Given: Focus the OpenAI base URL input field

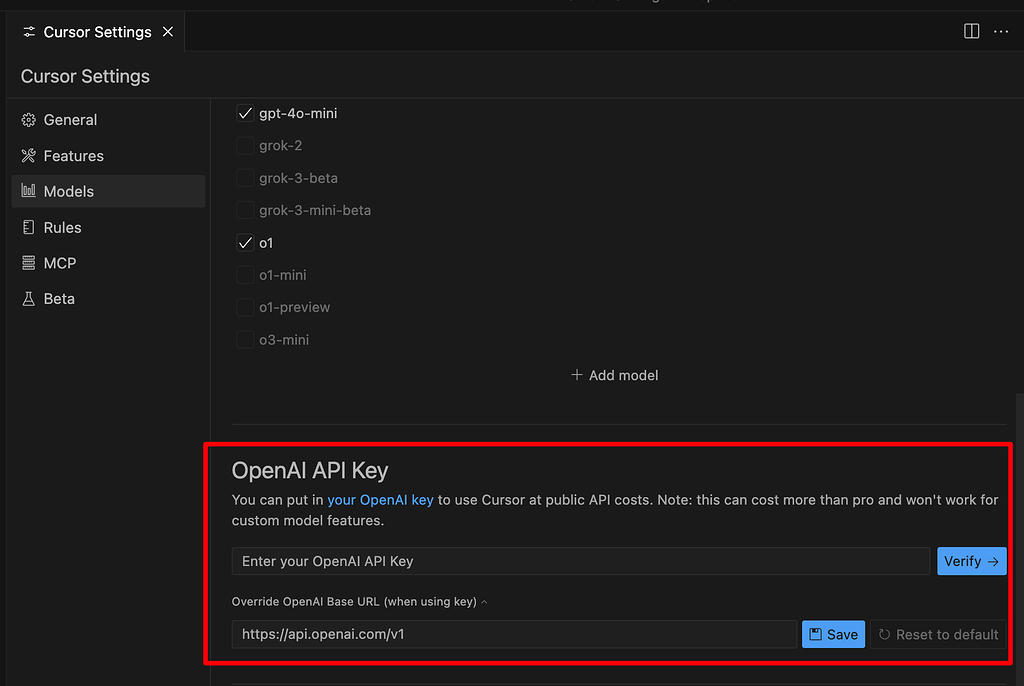Looking at the screenshot, I should [x=514, y=634].
